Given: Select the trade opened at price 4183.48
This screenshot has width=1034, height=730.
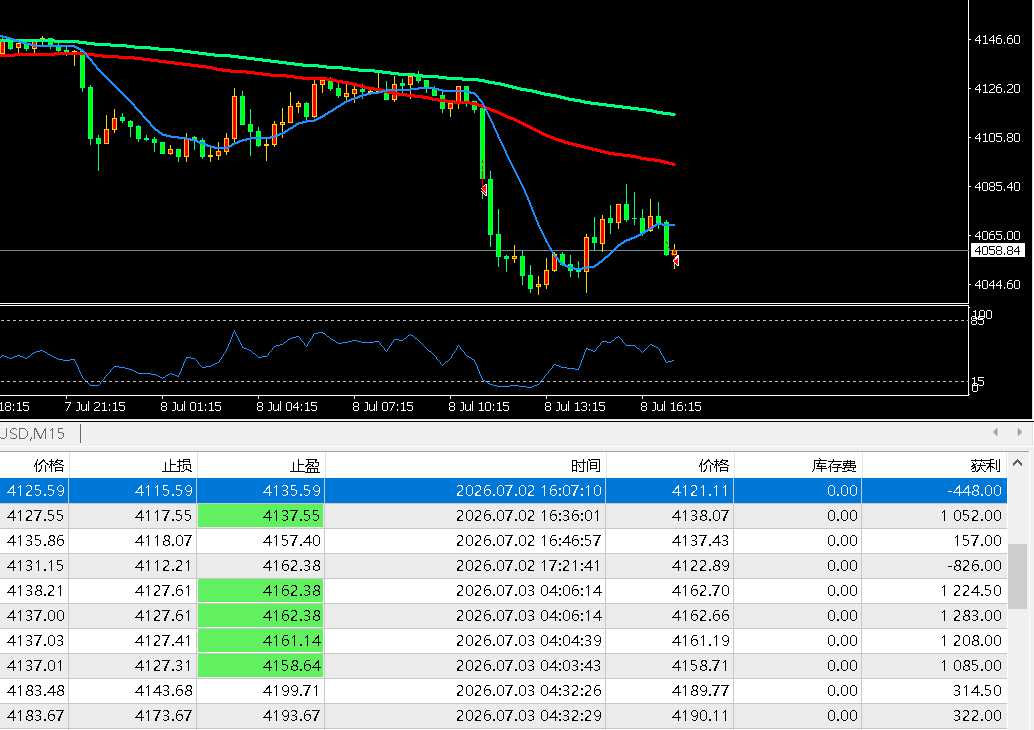Looking at the screenshot, I should (x=504, y=690).
